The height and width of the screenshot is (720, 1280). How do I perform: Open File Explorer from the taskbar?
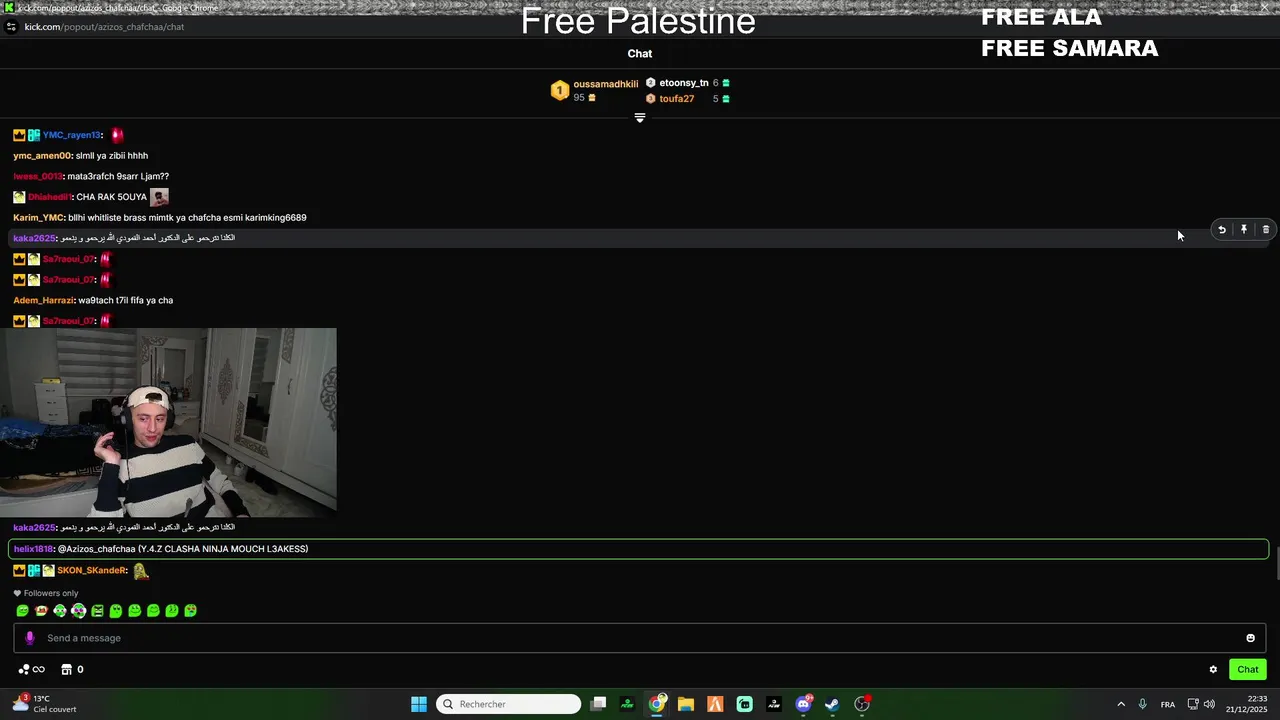click(686, 704)
